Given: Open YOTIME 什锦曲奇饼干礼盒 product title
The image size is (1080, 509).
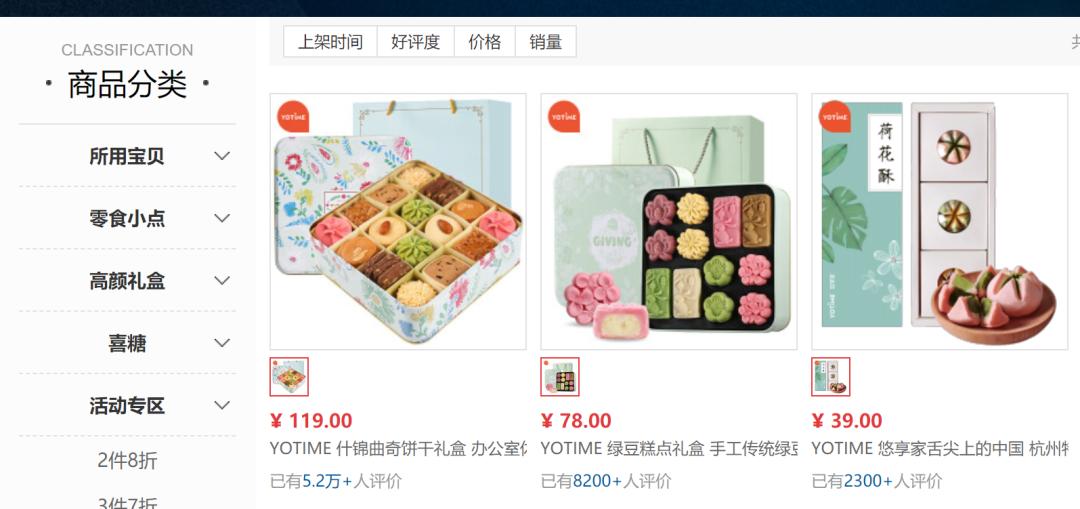Looking at the screenshot, I should point(398,449).
